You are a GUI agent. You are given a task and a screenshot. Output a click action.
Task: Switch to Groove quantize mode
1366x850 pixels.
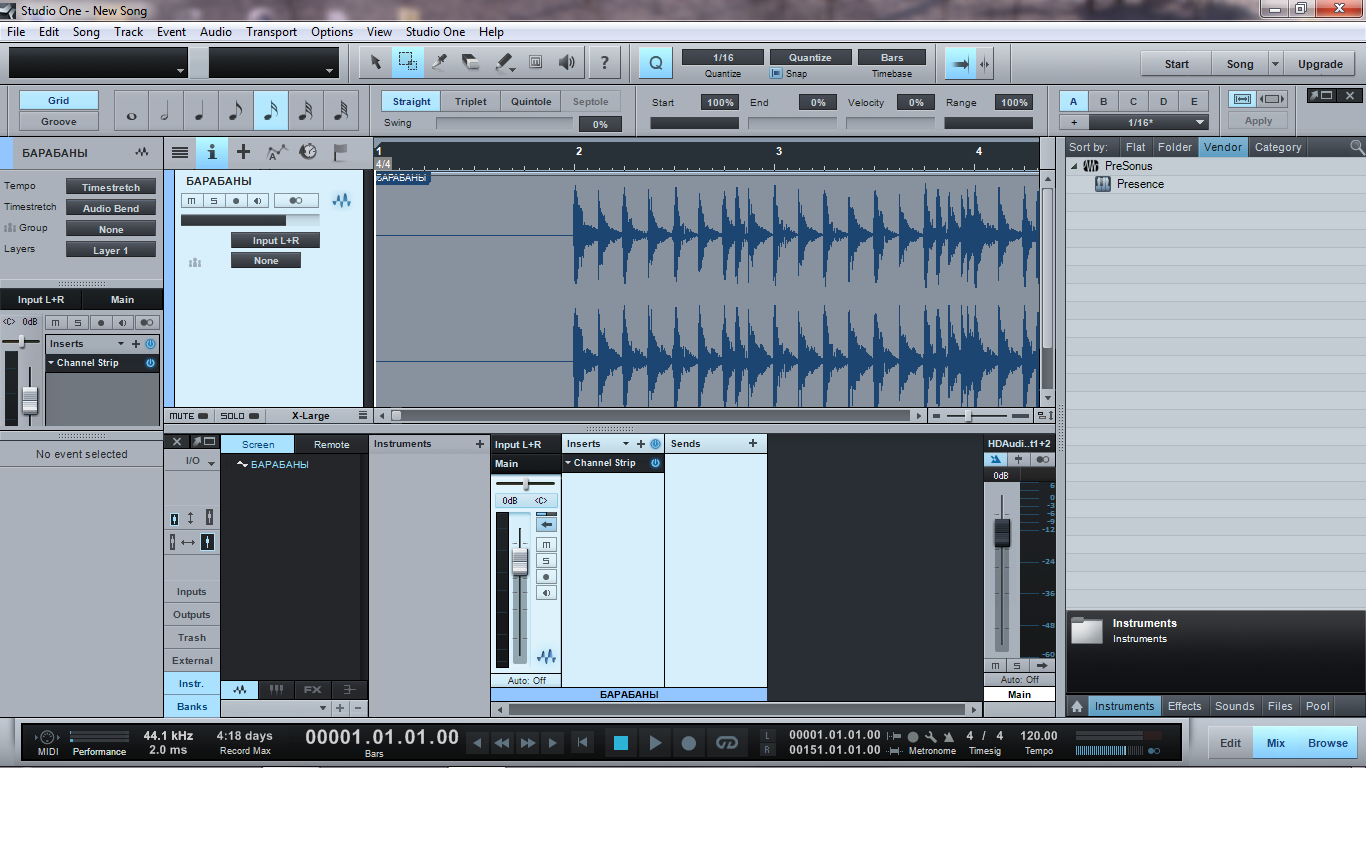[59, 121]
